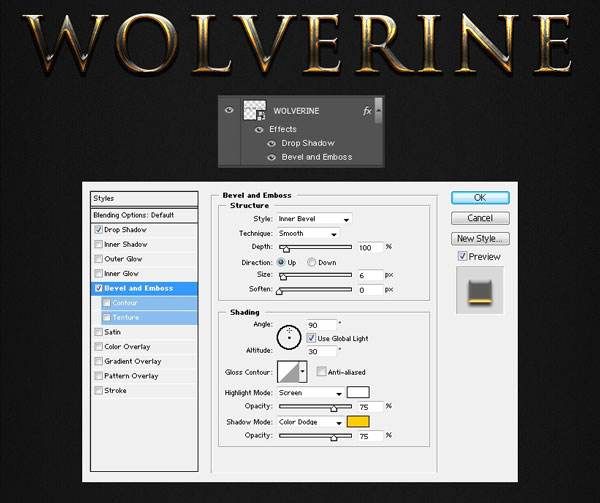
Task: Select the Up direction radio button
Action: pos(281,262)
